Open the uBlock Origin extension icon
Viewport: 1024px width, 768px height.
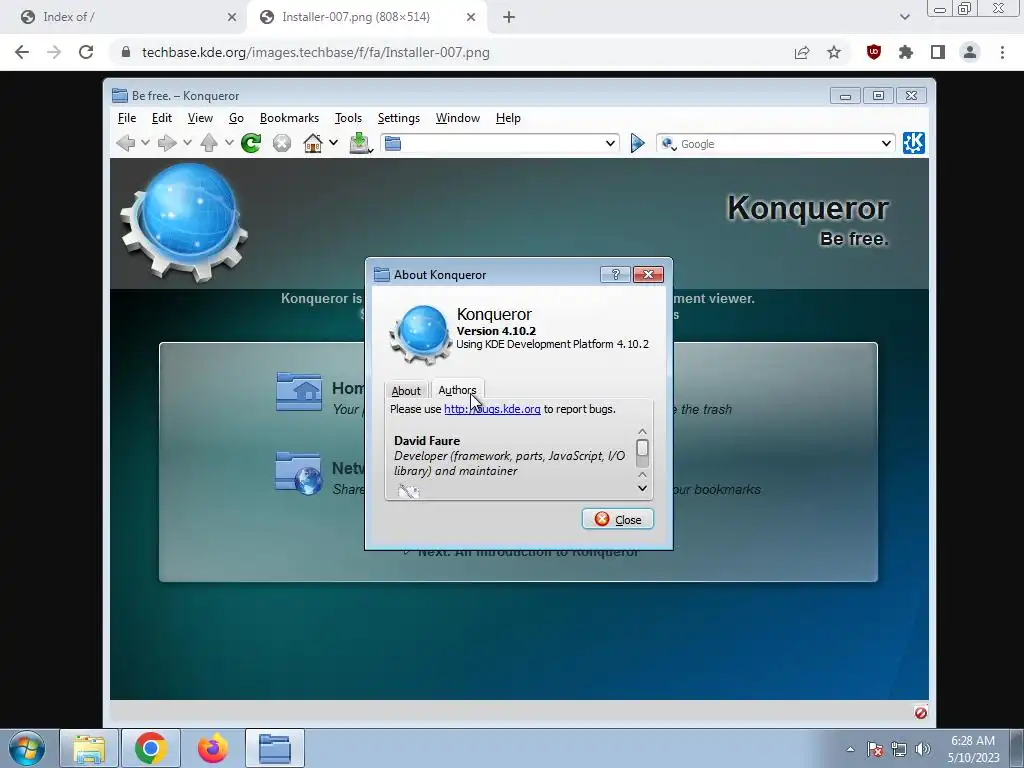click(x=874, y=52)
